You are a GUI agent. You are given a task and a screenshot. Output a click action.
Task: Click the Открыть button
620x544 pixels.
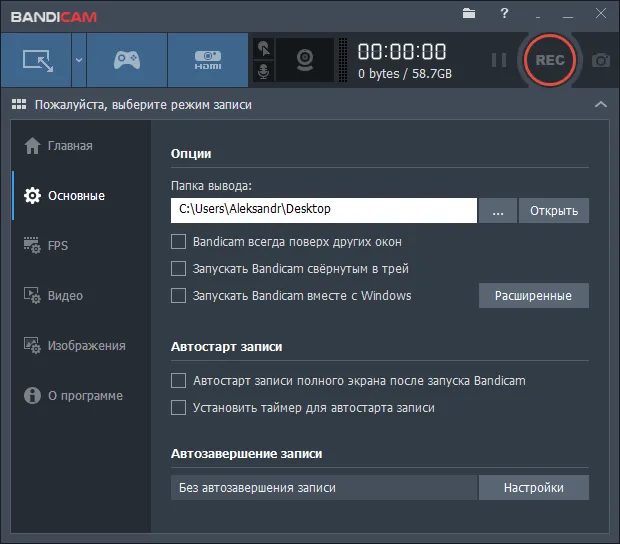coord(554,210)
